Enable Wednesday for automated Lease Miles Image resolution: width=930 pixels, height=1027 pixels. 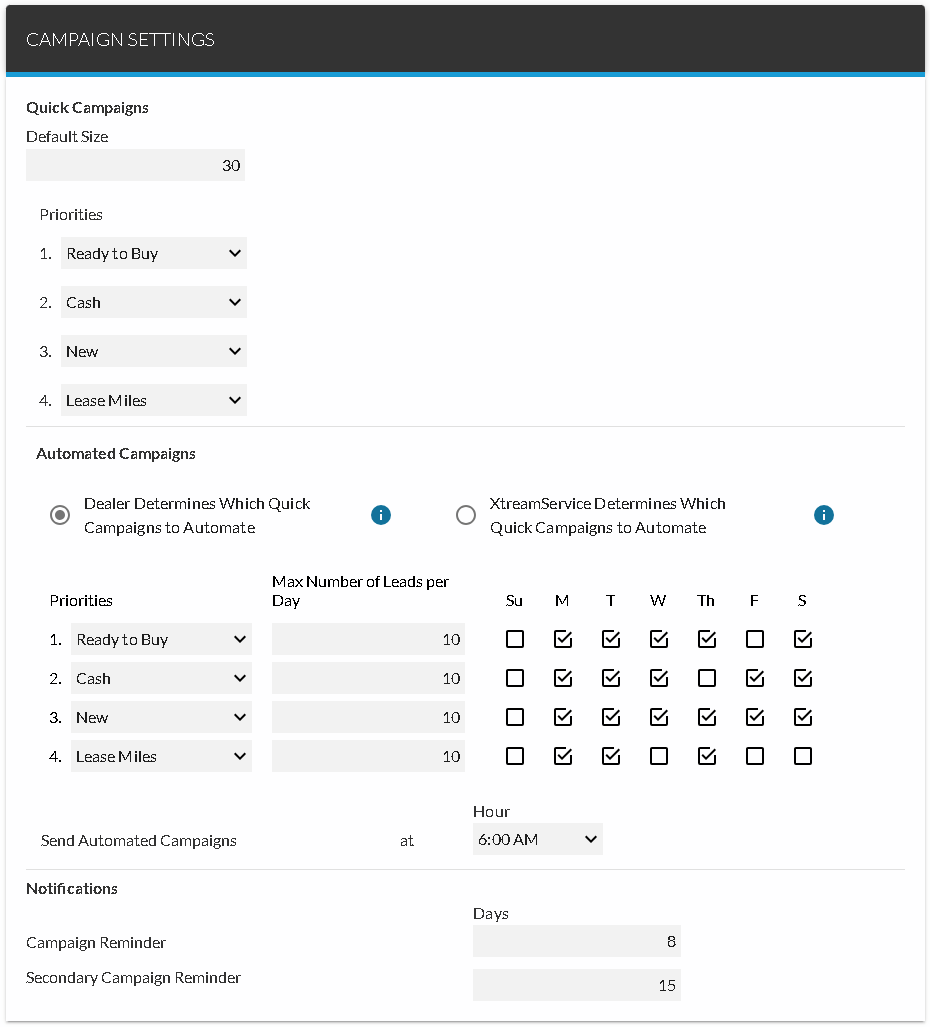tap(659, 756)
